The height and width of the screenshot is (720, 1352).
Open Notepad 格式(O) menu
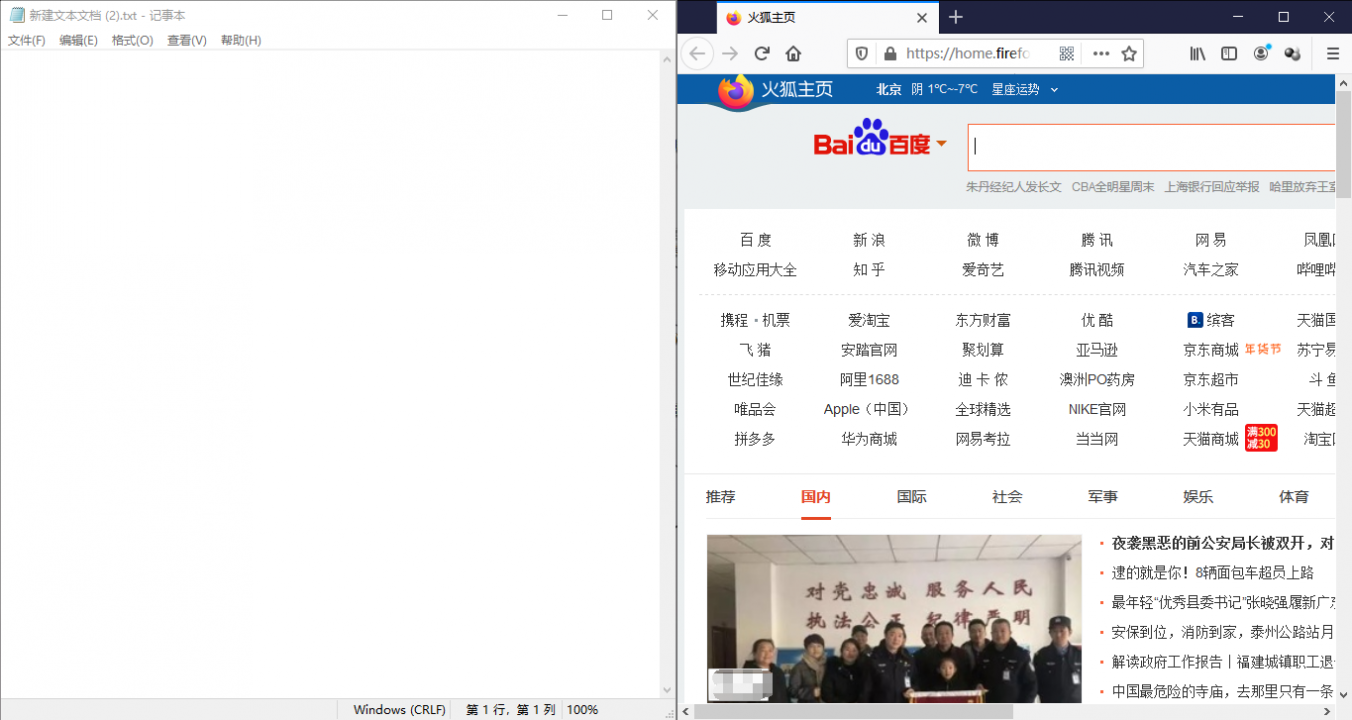pos(133,40)
